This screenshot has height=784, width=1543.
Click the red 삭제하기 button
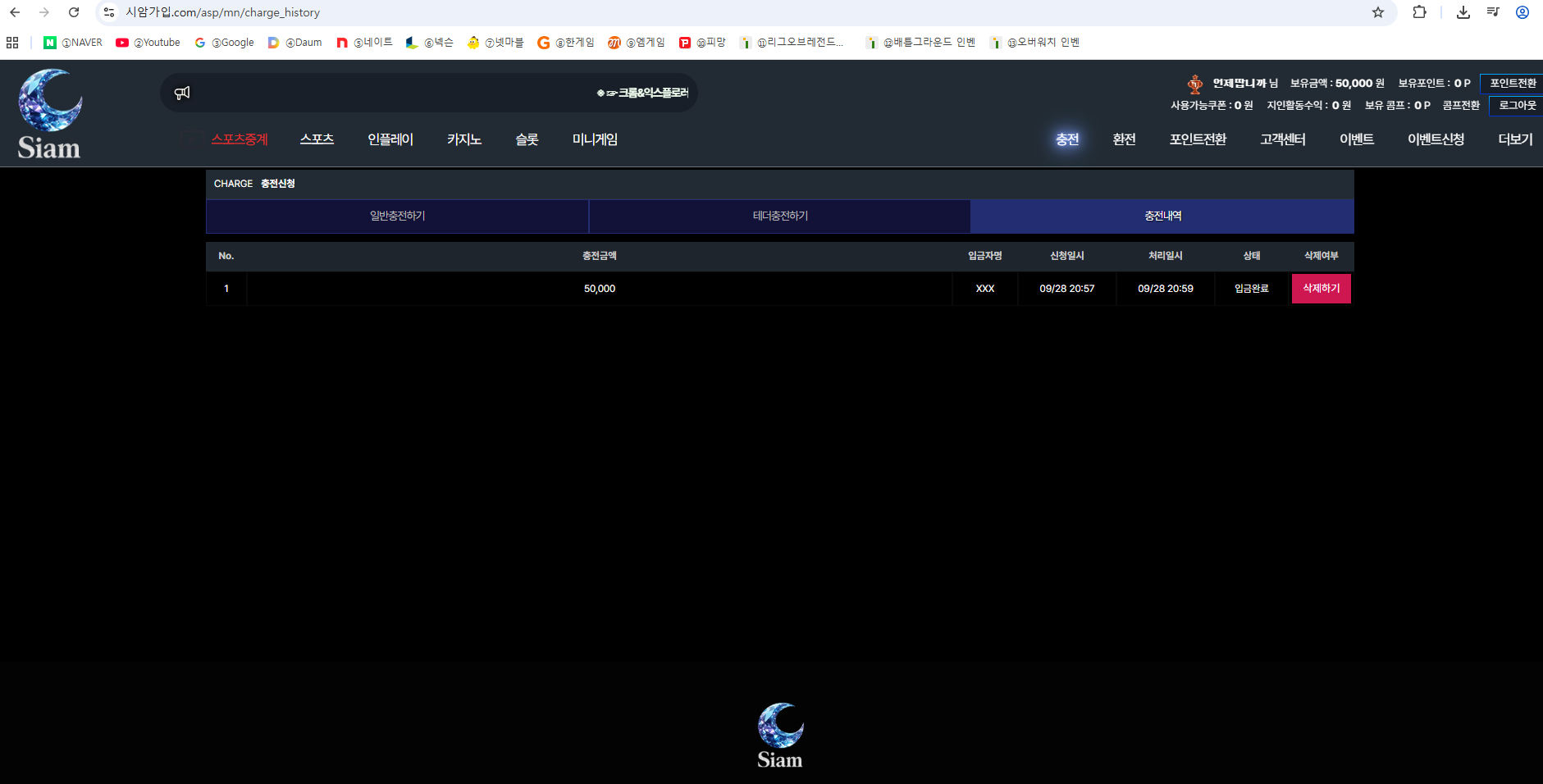(1322, 289)
